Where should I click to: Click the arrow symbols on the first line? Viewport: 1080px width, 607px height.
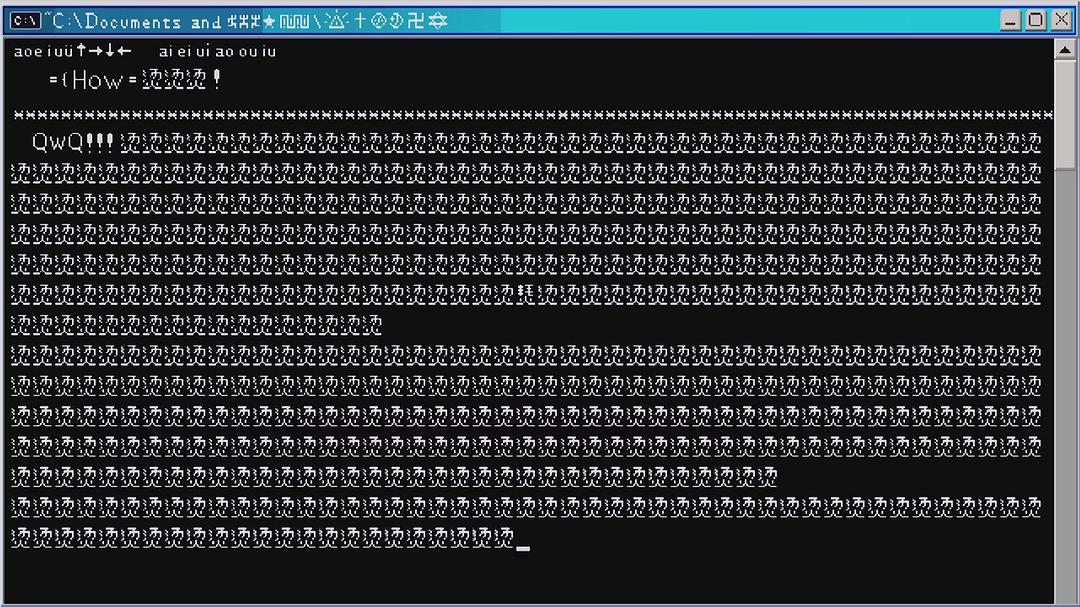104,51
